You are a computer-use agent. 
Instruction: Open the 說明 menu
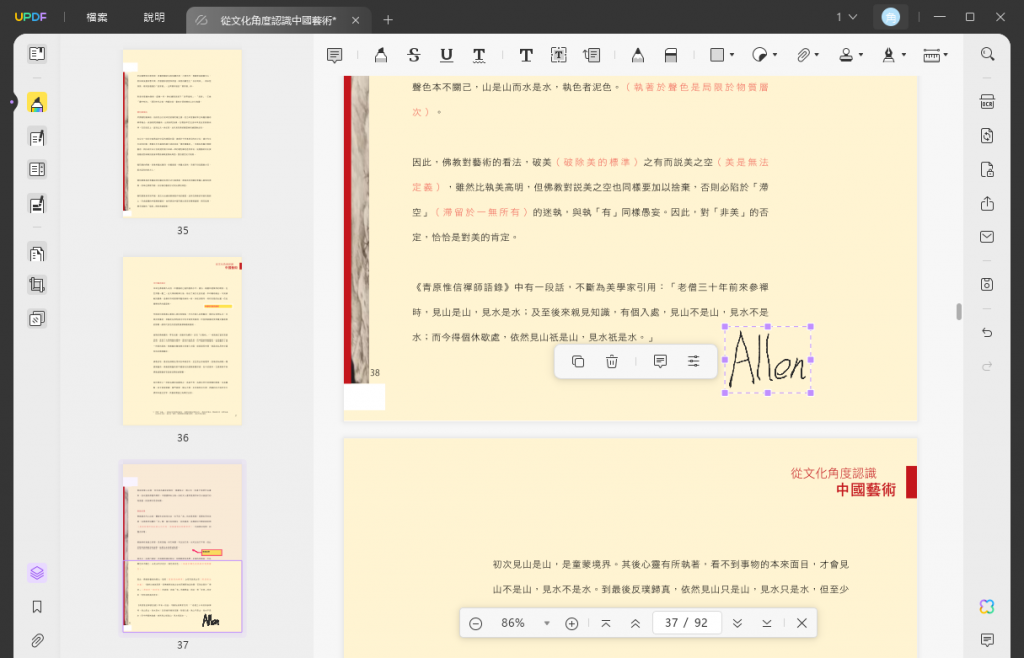point(154,18)
